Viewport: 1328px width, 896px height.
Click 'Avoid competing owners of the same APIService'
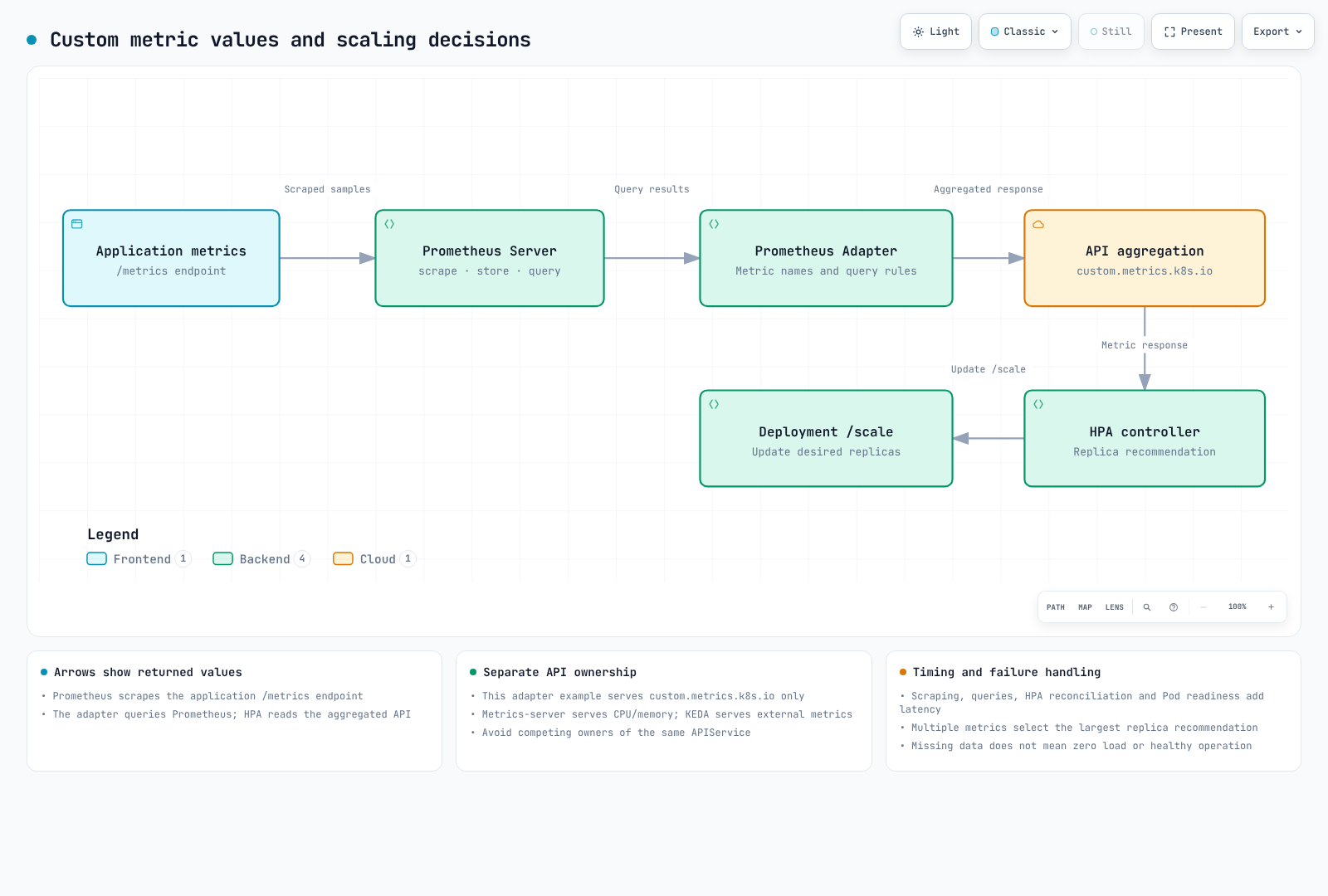click(616, 733)
